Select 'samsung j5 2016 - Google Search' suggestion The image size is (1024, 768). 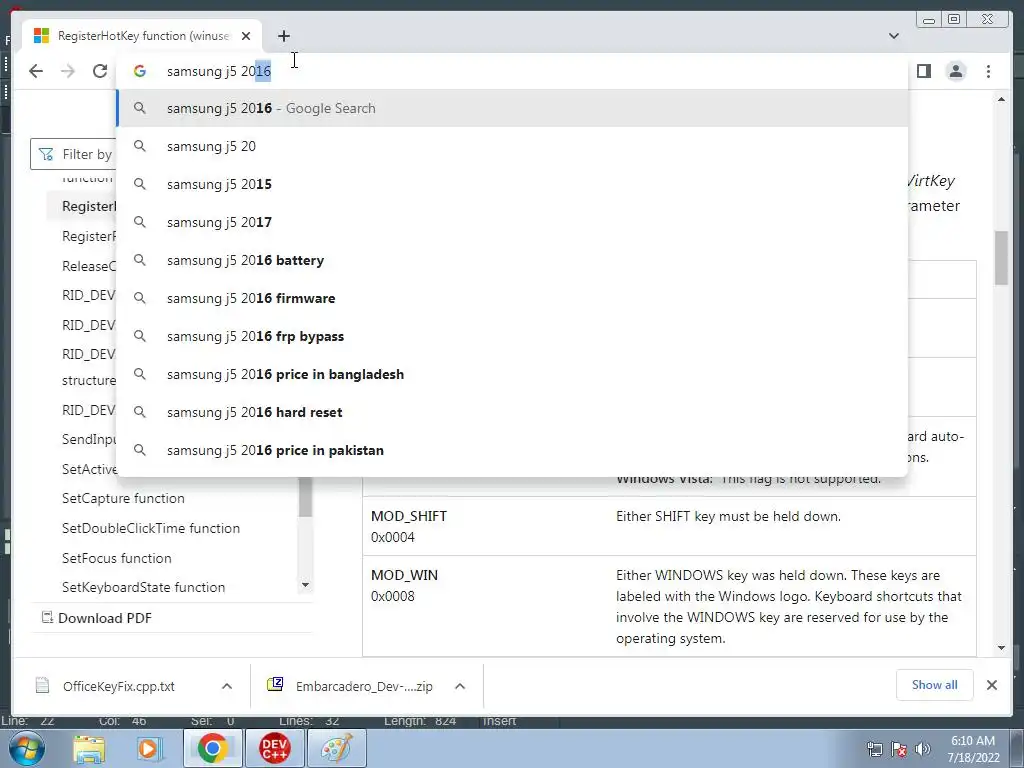click(x=513, y=108)
